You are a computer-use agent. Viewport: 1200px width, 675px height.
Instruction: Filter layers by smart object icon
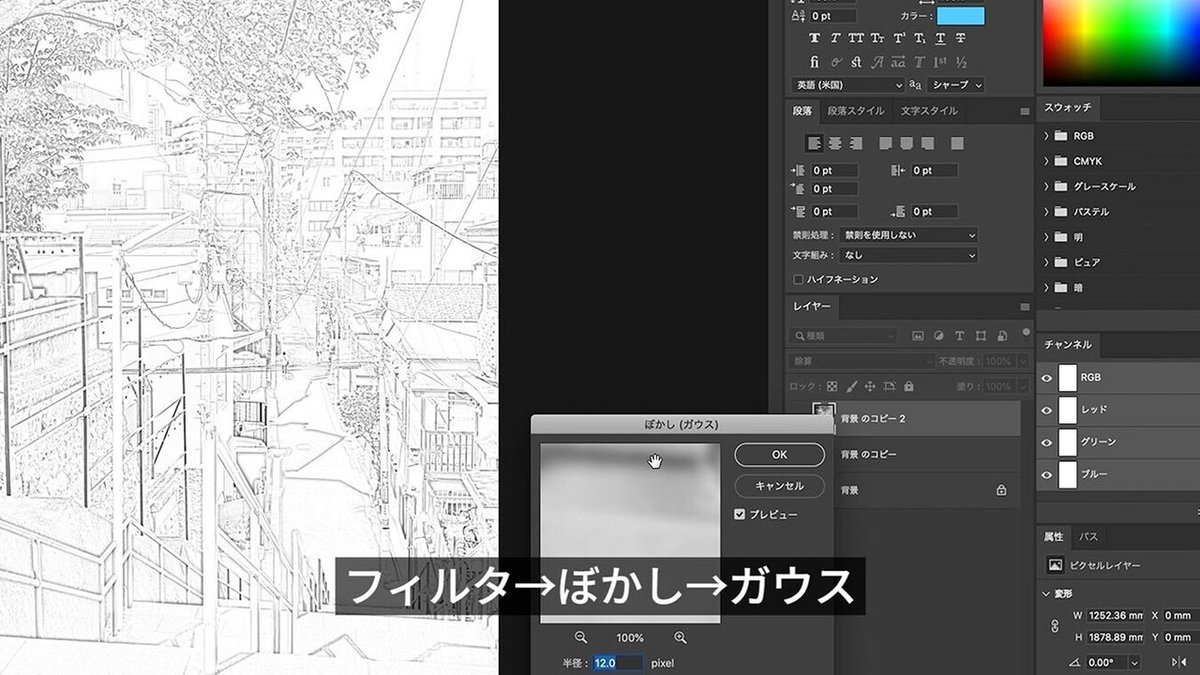click(1001, 335)
